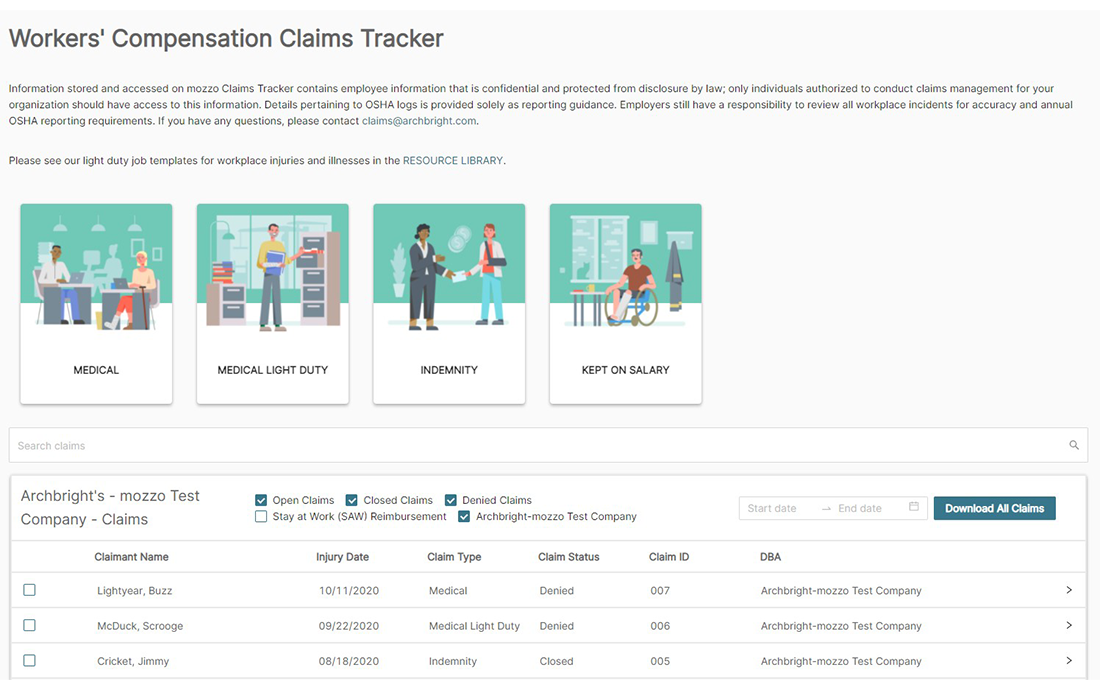Viewport: 1100px width, 690px height.
Task: Uncheck Archbright-mozzo Test Company filter
Action: coord(464,517)
